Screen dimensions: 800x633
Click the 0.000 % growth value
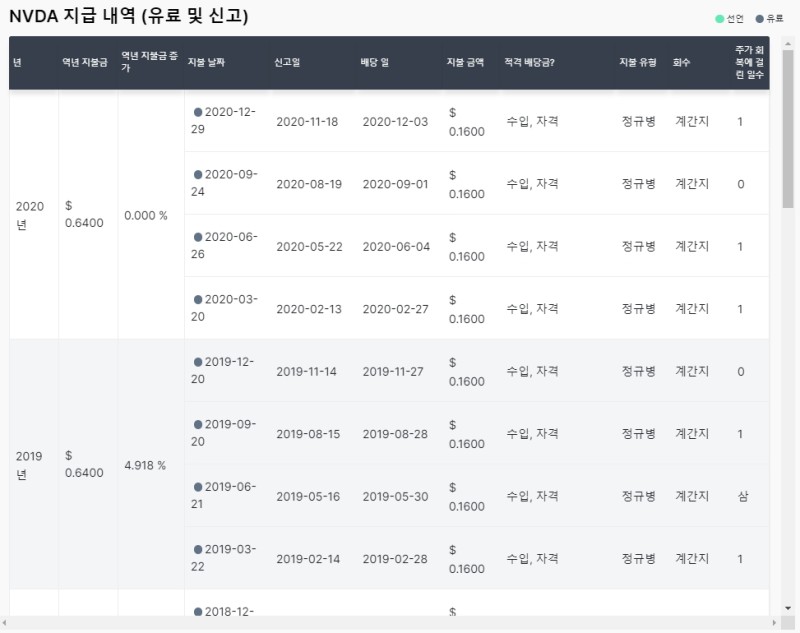pos(146,215)
